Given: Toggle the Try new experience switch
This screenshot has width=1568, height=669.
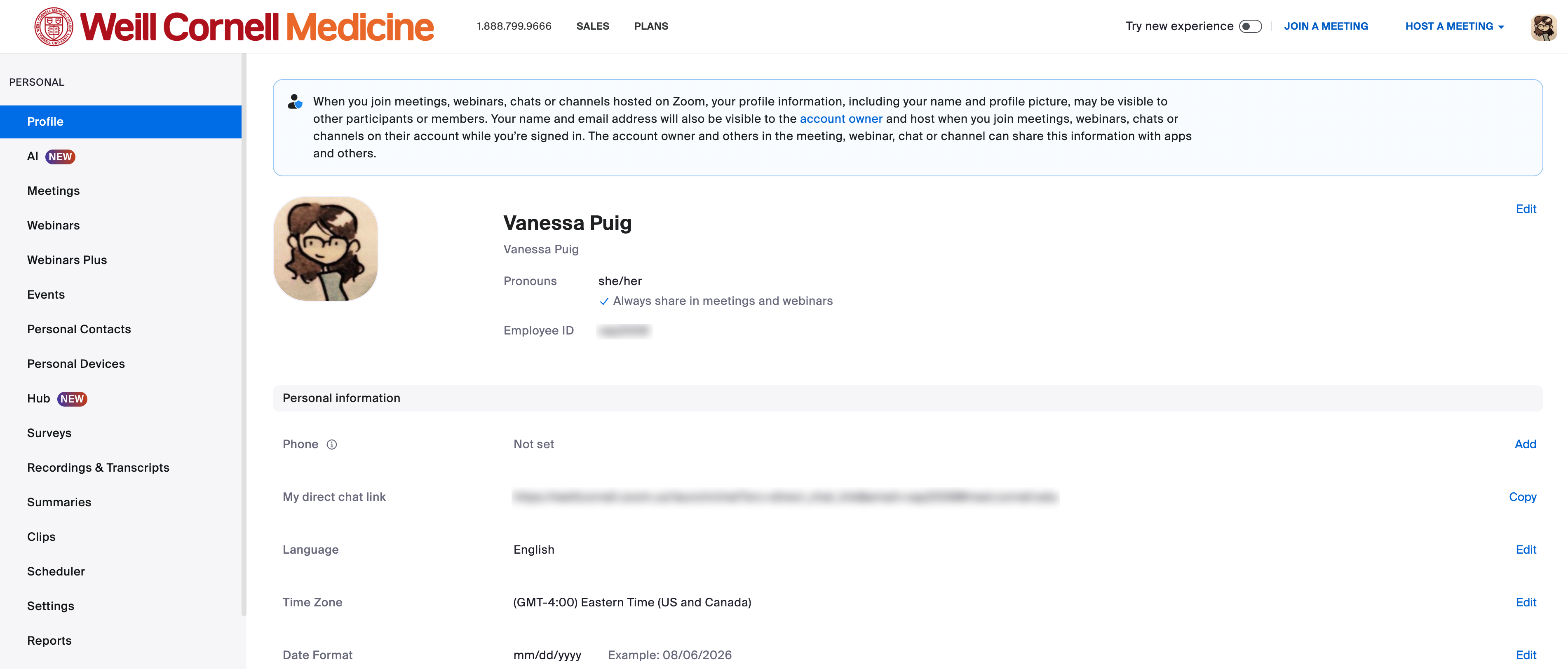Looking at the screenshot, I should tap(1250, 26).
